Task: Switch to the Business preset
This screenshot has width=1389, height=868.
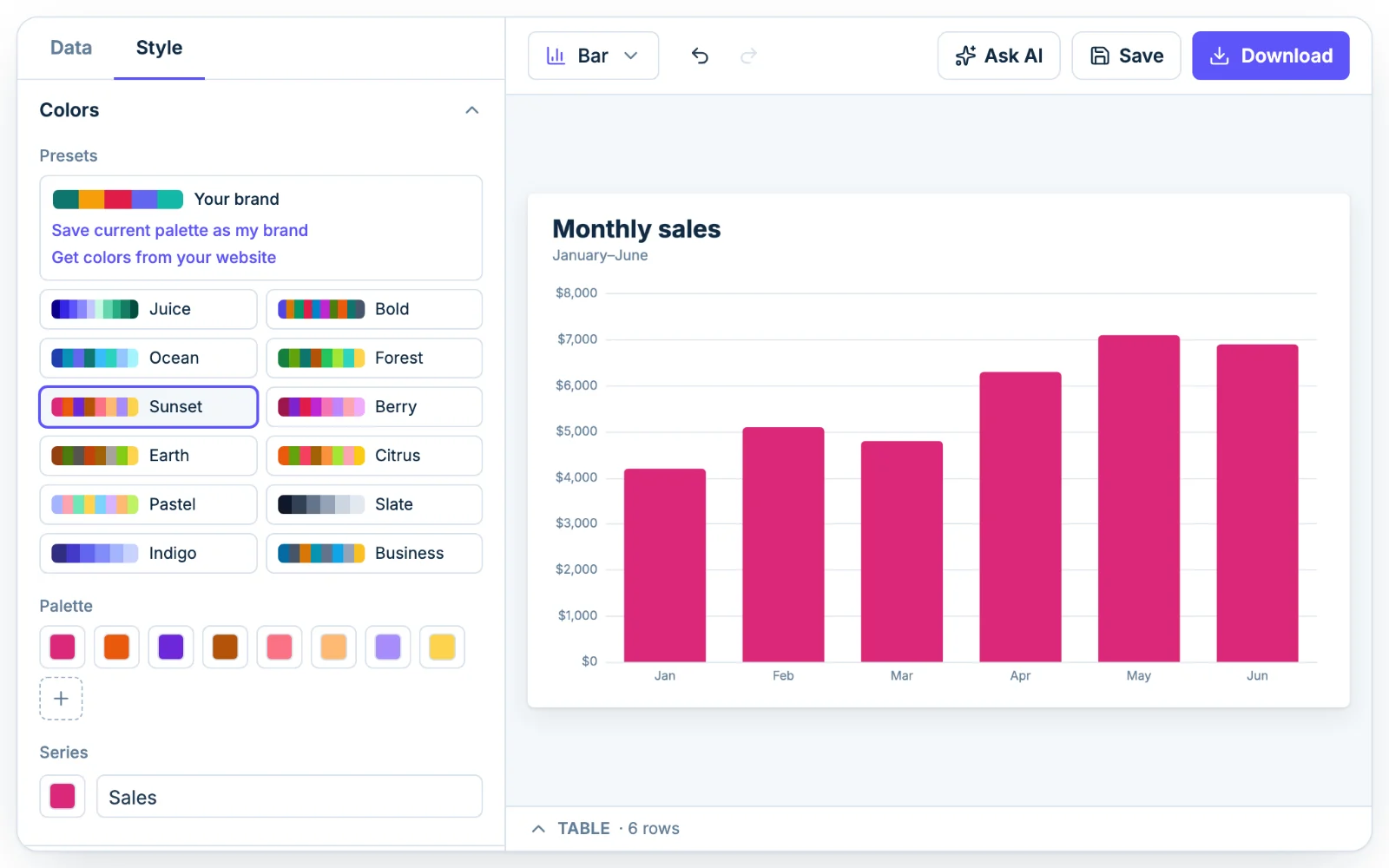Action: [374, 553]
